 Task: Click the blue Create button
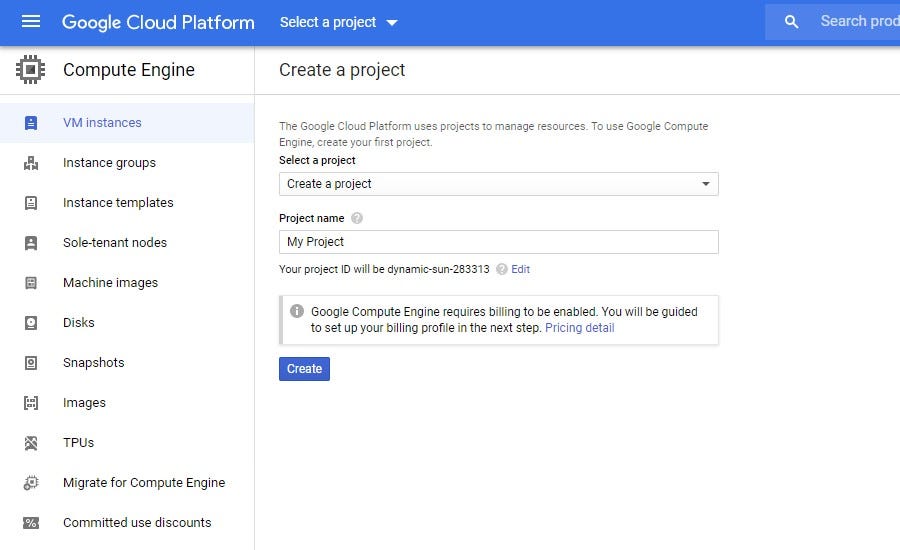click(304, 369)
